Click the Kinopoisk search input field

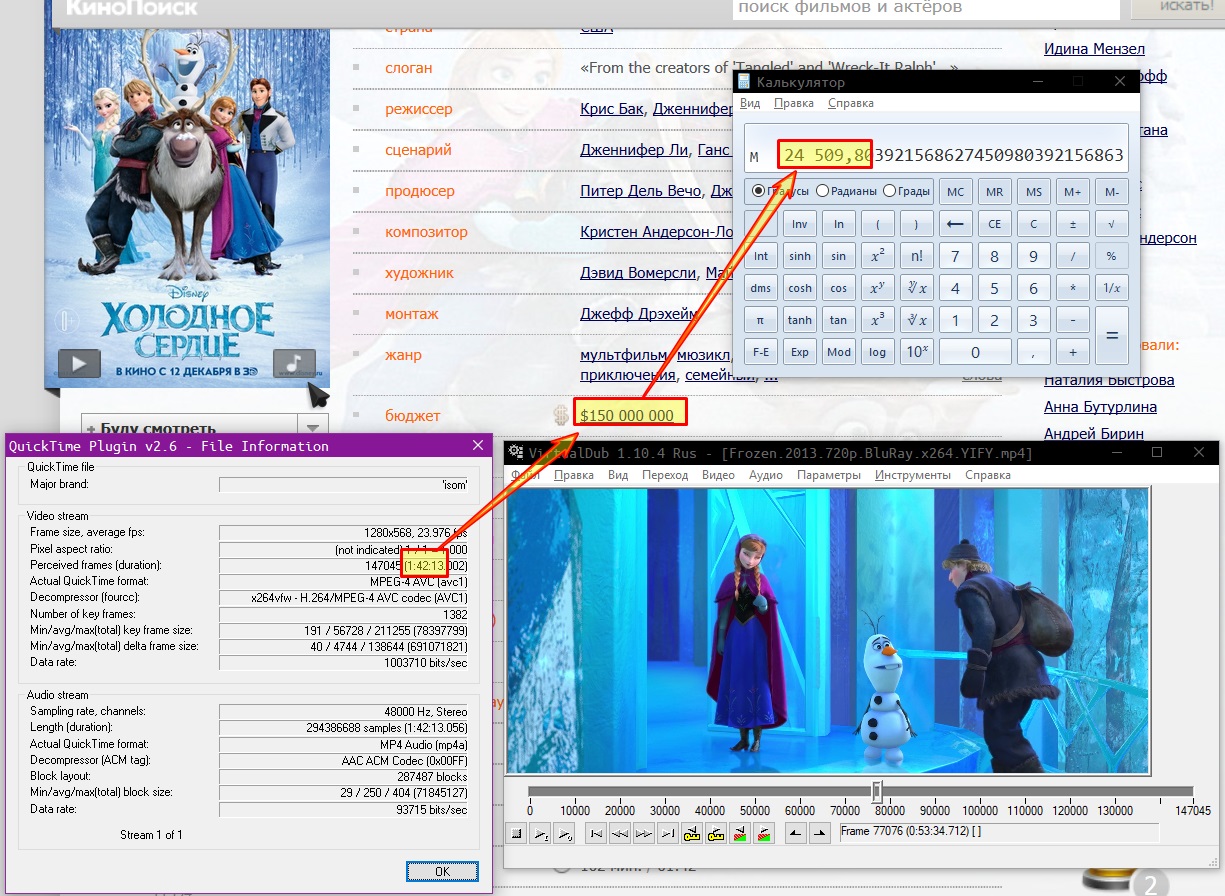pos(926,8)
